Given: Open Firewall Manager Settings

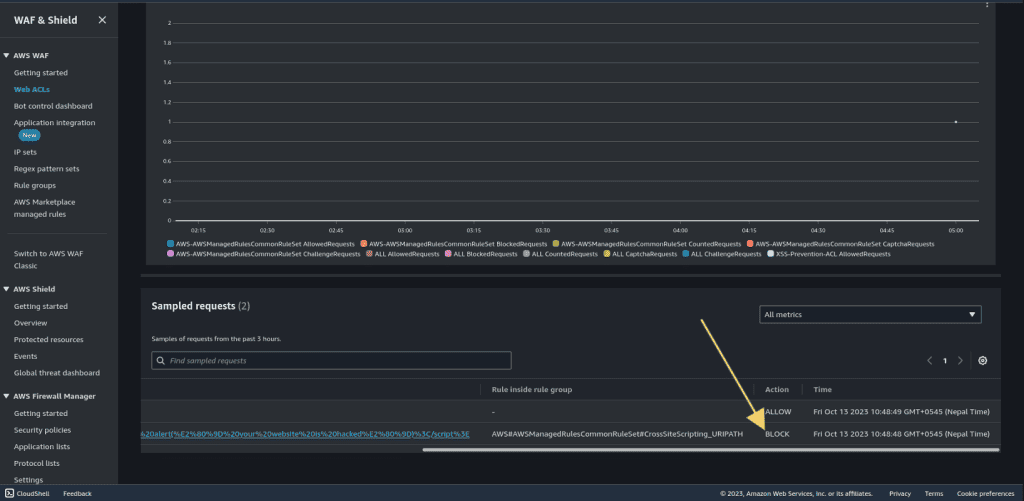Looking at the screenshot, I should [x=28, y=480].
